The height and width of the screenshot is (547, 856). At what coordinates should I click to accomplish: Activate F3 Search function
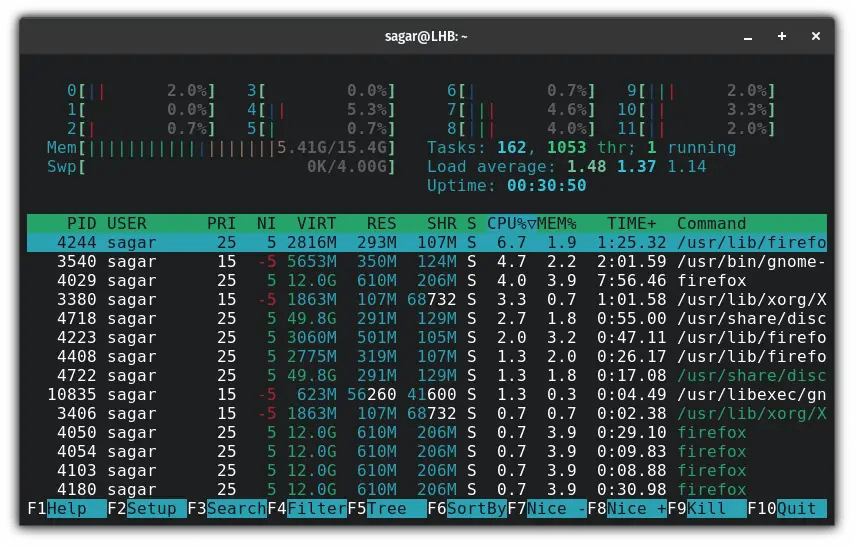click(227, 508)
